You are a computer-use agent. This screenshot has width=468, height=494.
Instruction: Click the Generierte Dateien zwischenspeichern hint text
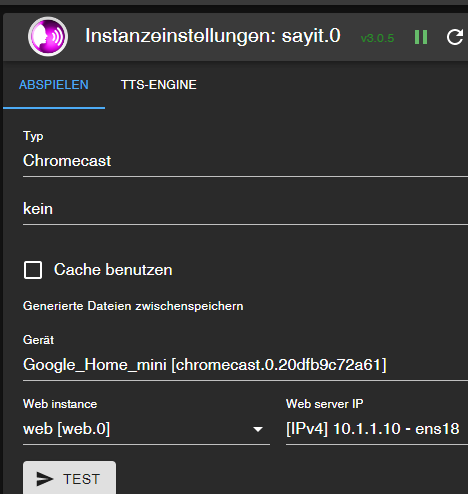[133, 306]
